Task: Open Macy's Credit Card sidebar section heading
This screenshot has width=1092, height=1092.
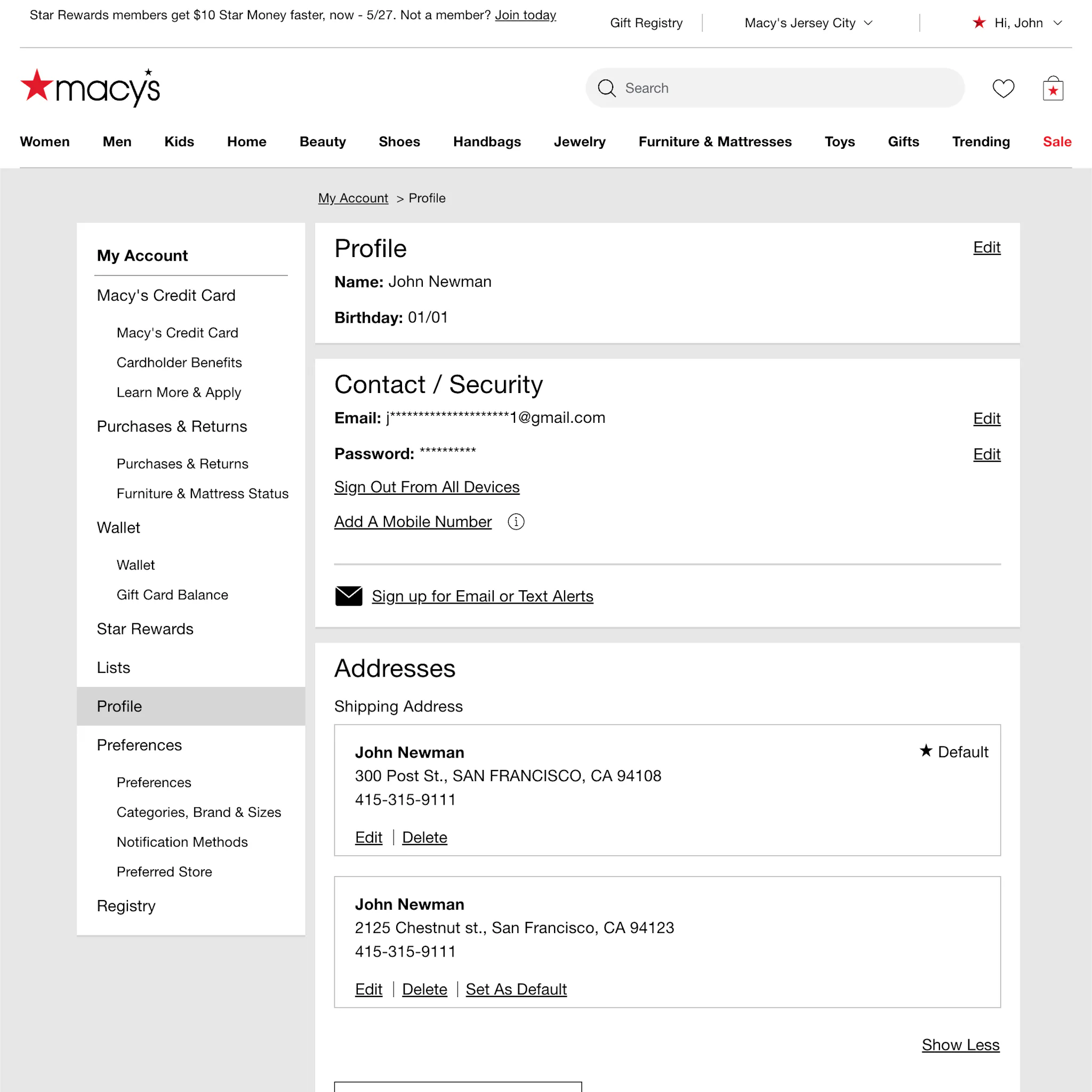Action: pyautogui.click(x=166, y=295)
